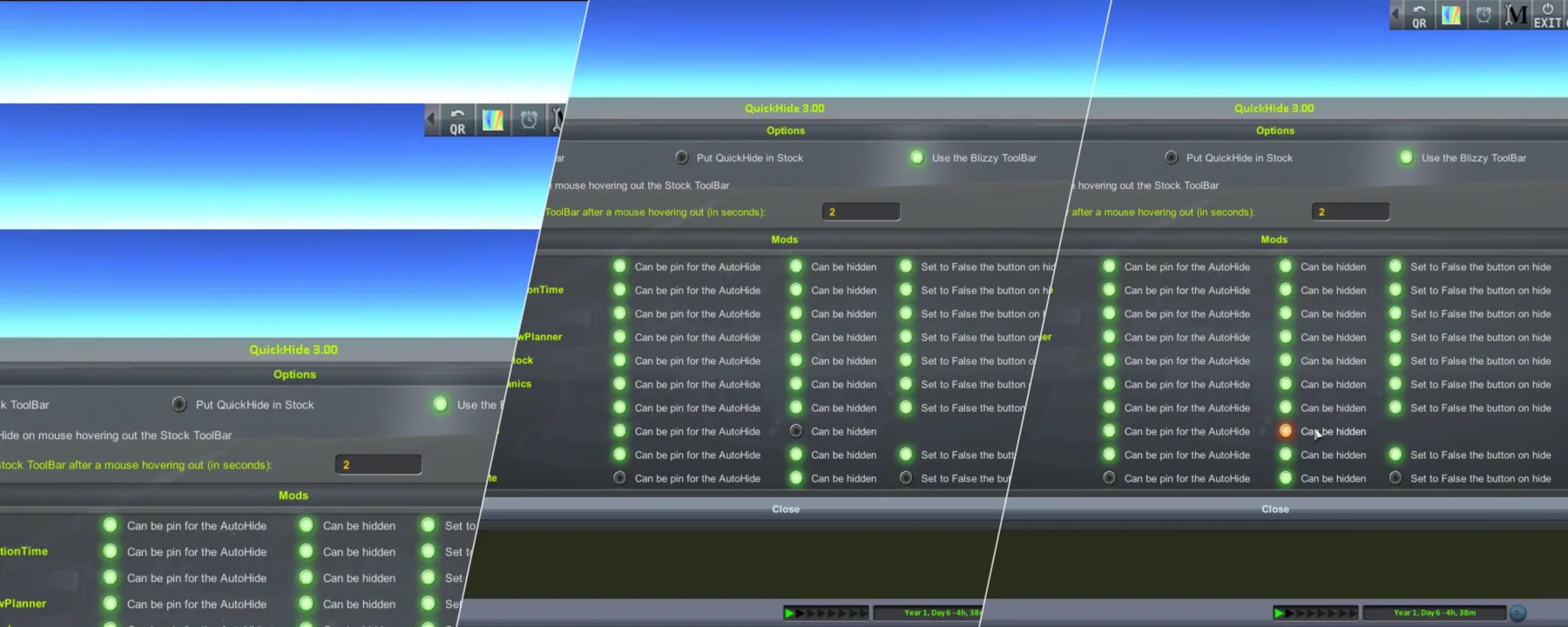Enable the unchecked 'Set to False' toggle in middle panel
The width and height of the screenshot is (1568, 627).
[906, 478]
